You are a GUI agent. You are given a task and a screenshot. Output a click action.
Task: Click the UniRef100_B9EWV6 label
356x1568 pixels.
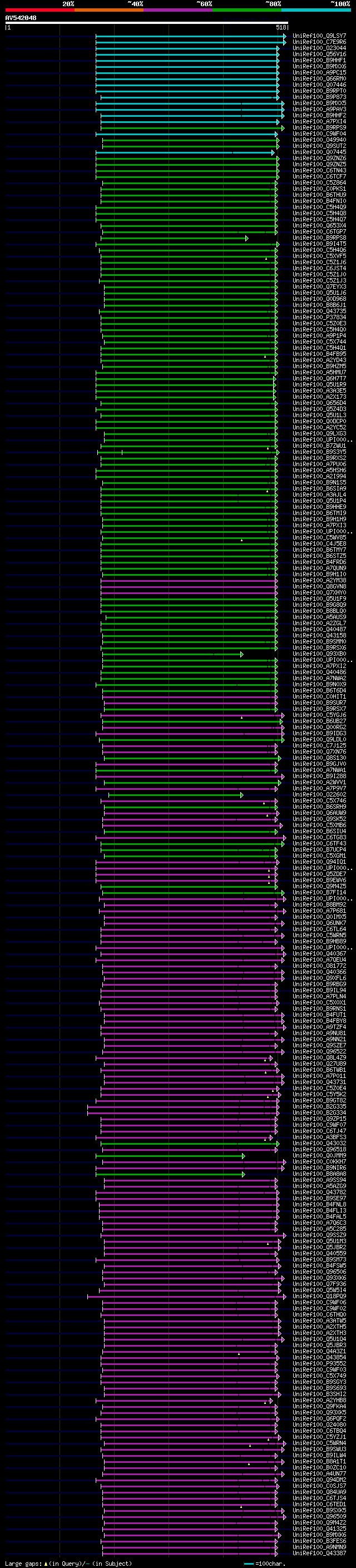coord(319,880)
